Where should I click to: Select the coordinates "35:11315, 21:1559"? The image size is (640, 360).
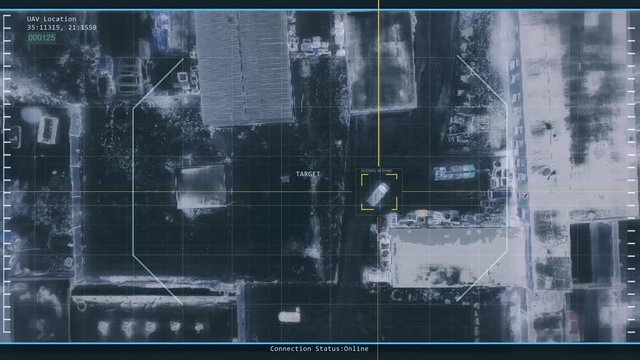click(x=62, y=28)
